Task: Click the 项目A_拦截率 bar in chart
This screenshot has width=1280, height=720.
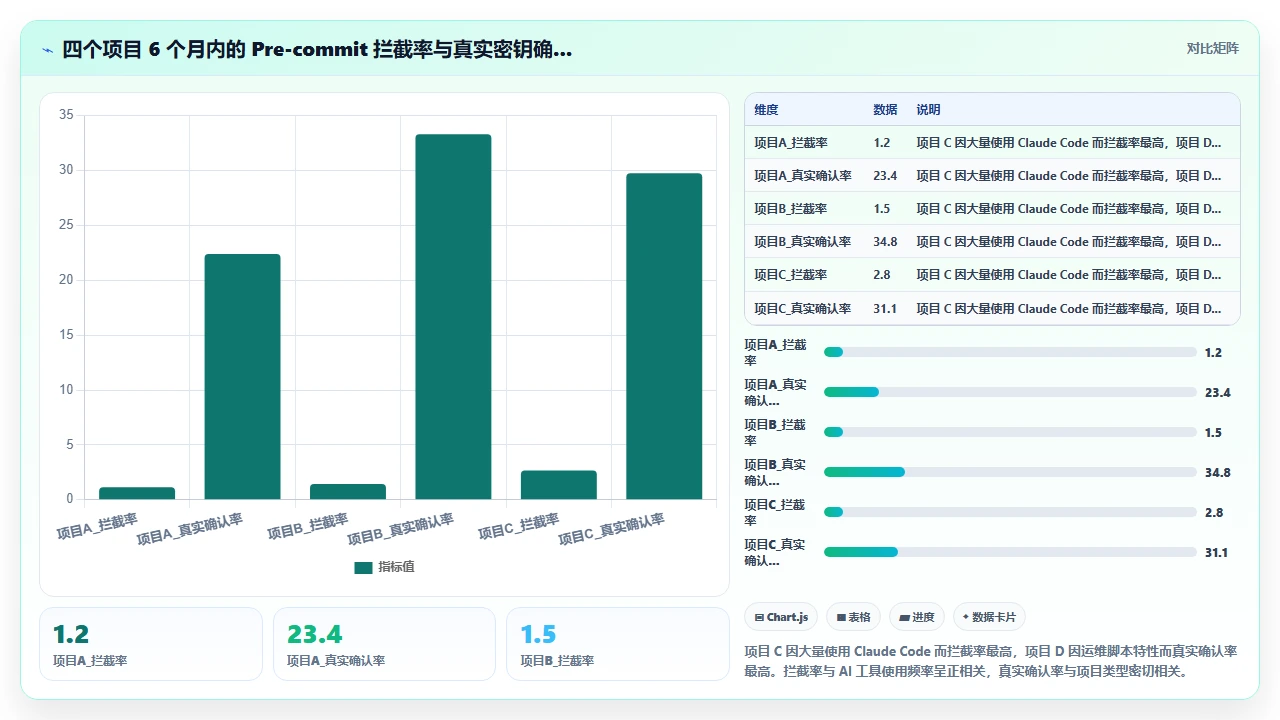Action: (x=137, y=493)
